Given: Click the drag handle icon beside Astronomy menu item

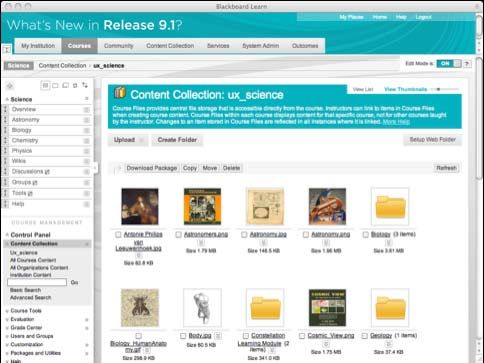Looking at the screenshot, I should tap(5, 120).
